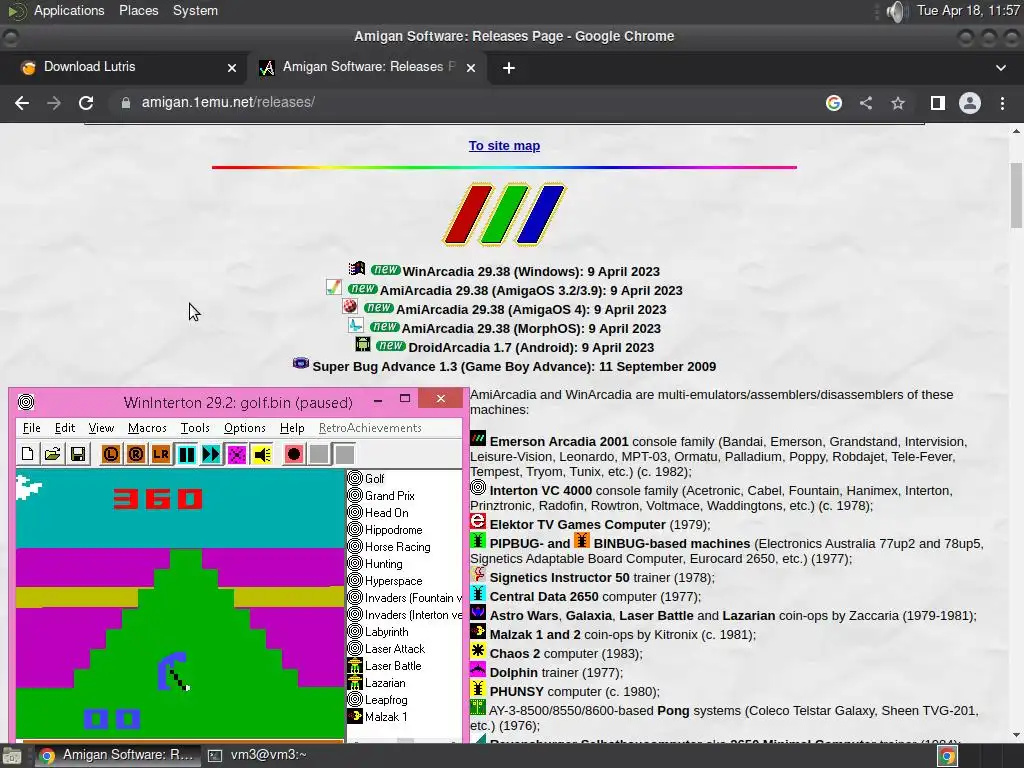Open the System menu in top panel
This screenshot has width=1024, height=768.
pyautogui.click(x=195, y=10)
